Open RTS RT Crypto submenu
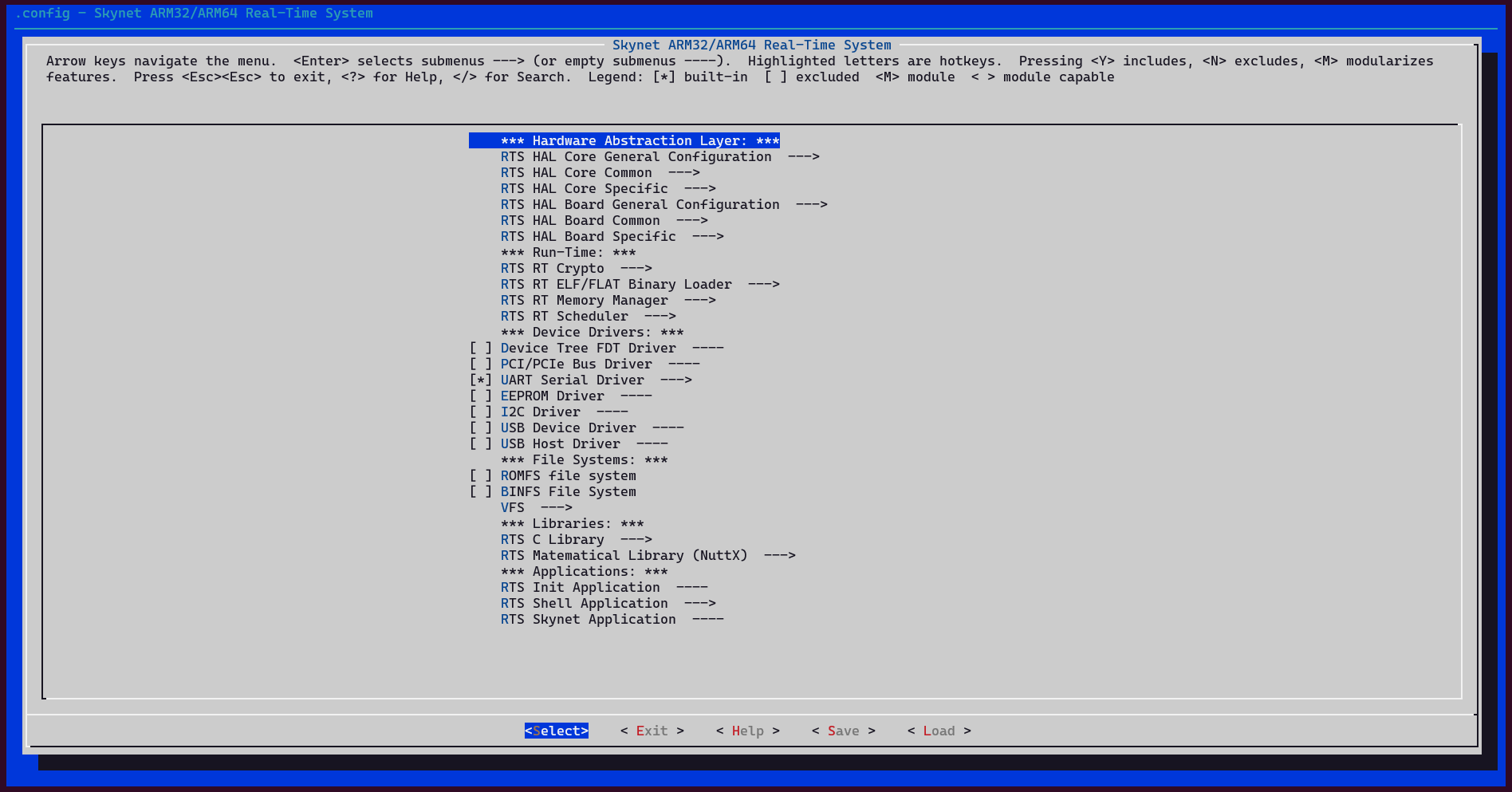This screenshot has width=1512, height=792. 577,269
